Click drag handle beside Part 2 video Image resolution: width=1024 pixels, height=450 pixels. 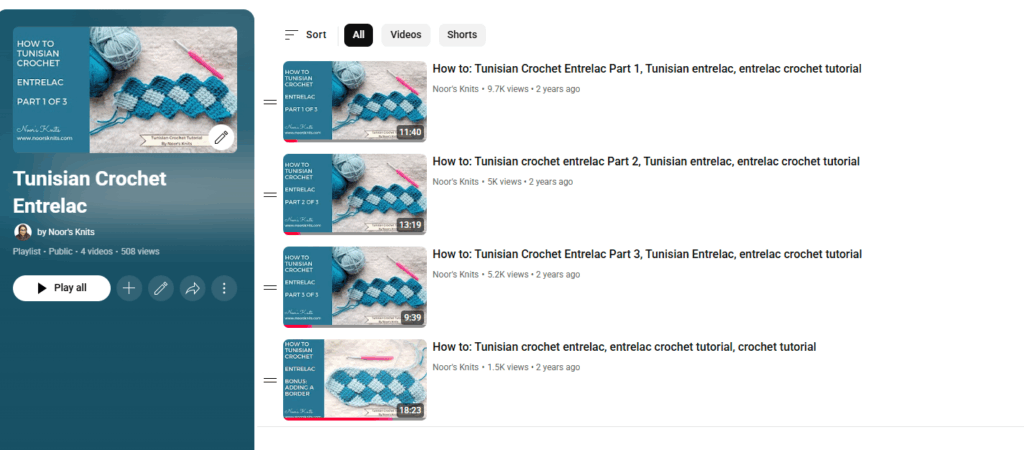point(269,195)
